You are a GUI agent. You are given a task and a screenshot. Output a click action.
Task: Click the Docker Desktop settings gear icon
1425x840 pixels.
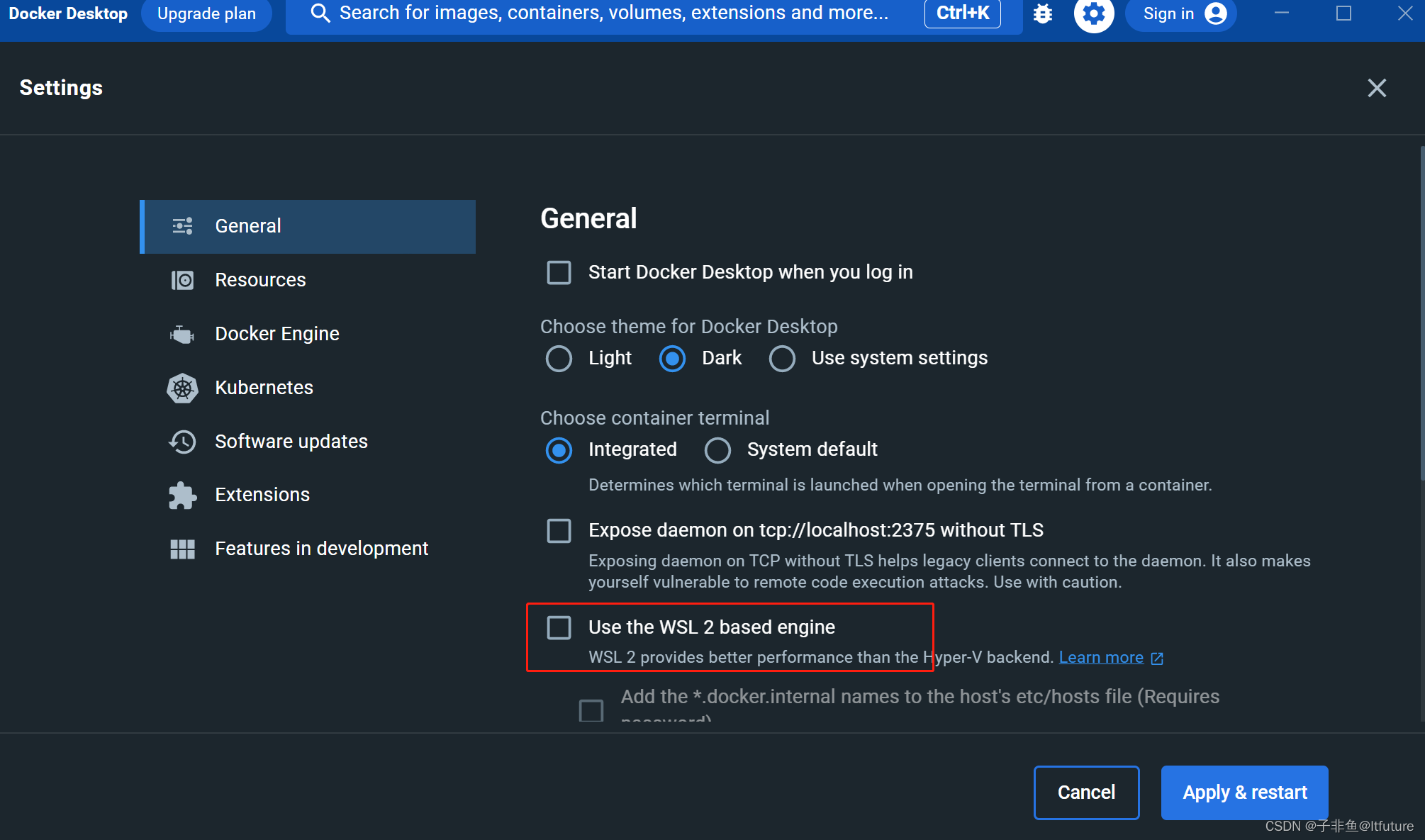(1092, 15)
